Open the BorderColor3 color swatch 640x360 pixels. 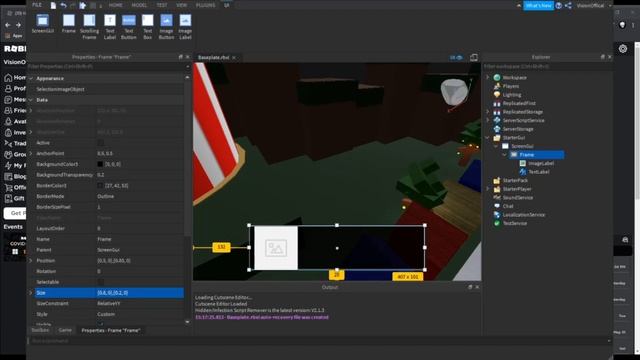coord(100,186)
